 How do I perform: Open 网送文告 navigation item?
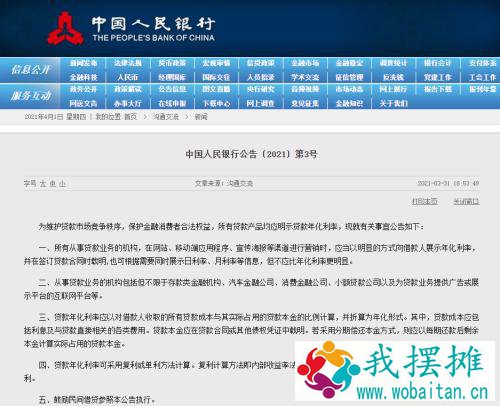click(x=83, y=104)
